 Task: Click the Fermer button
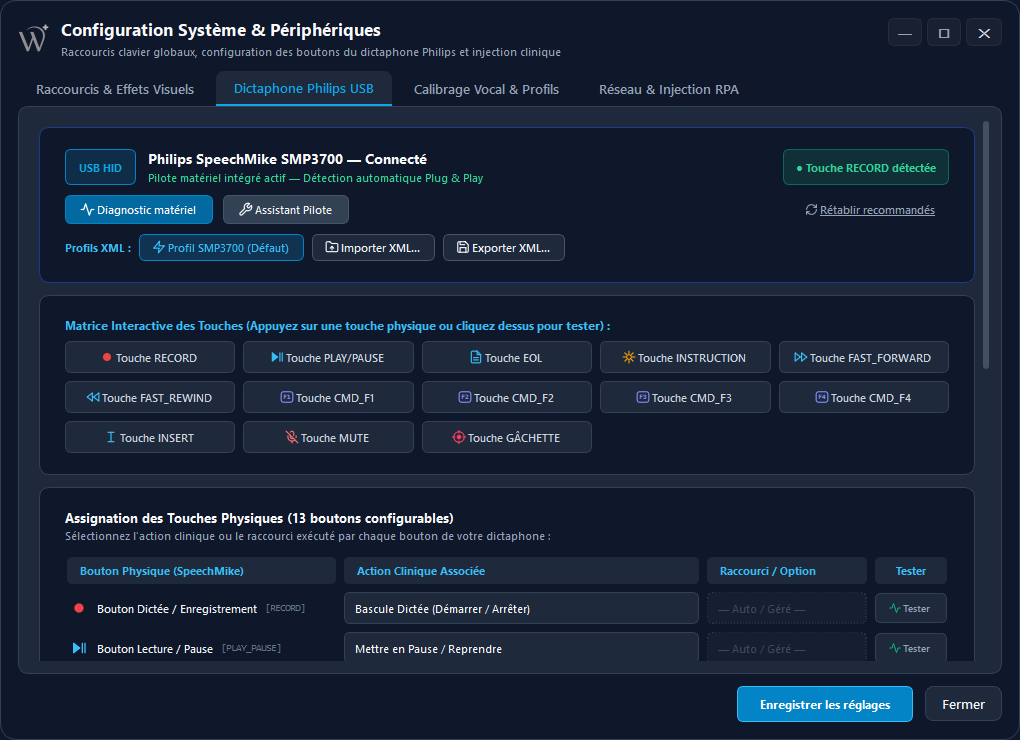963,704
